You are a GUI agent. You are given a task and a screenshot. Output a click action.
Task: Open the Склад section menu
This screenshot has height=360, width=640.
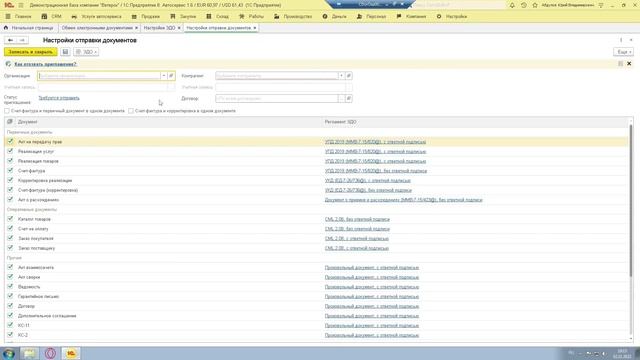pyautogui.click(x=218, y=17)
